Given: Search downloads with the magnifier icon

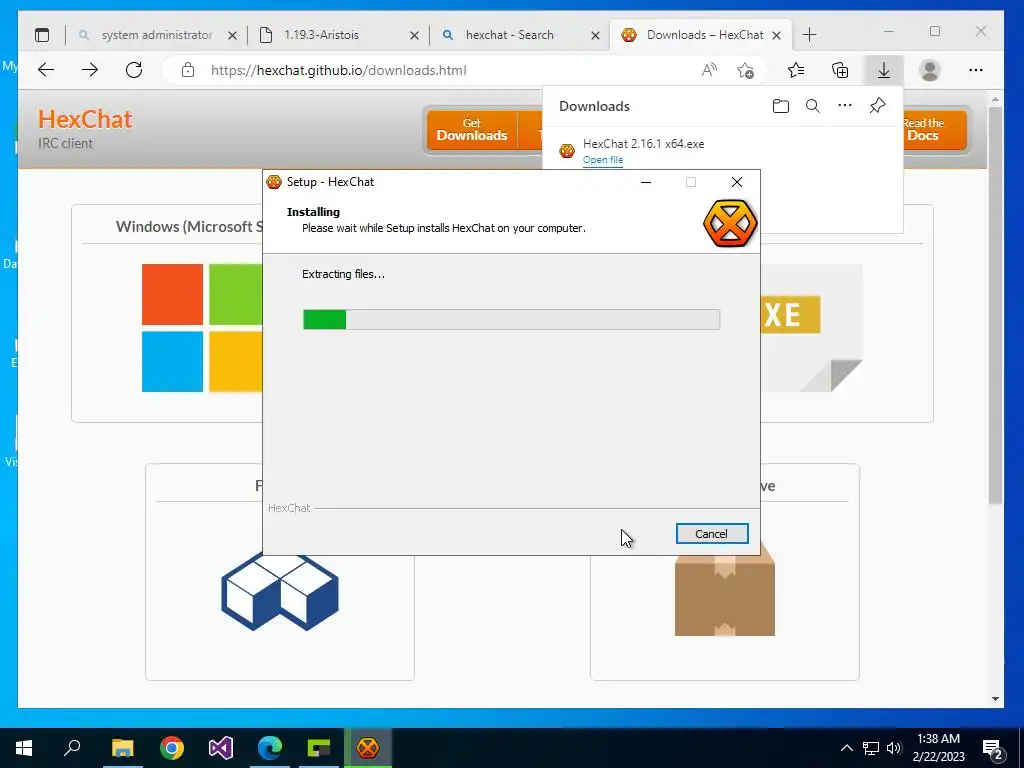Looking at the screenshot, I should [x=812, y=106].
